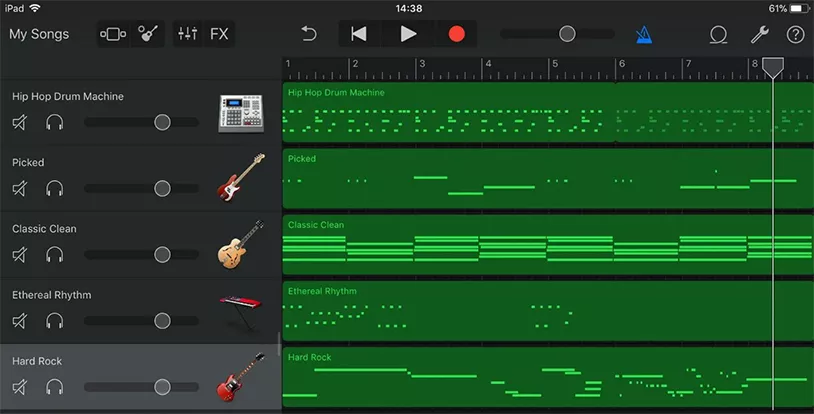Image resolution: width=814 pixels, height=414 pixels.
Task: Mute the Picked bass track
Action: click(19, 189)
